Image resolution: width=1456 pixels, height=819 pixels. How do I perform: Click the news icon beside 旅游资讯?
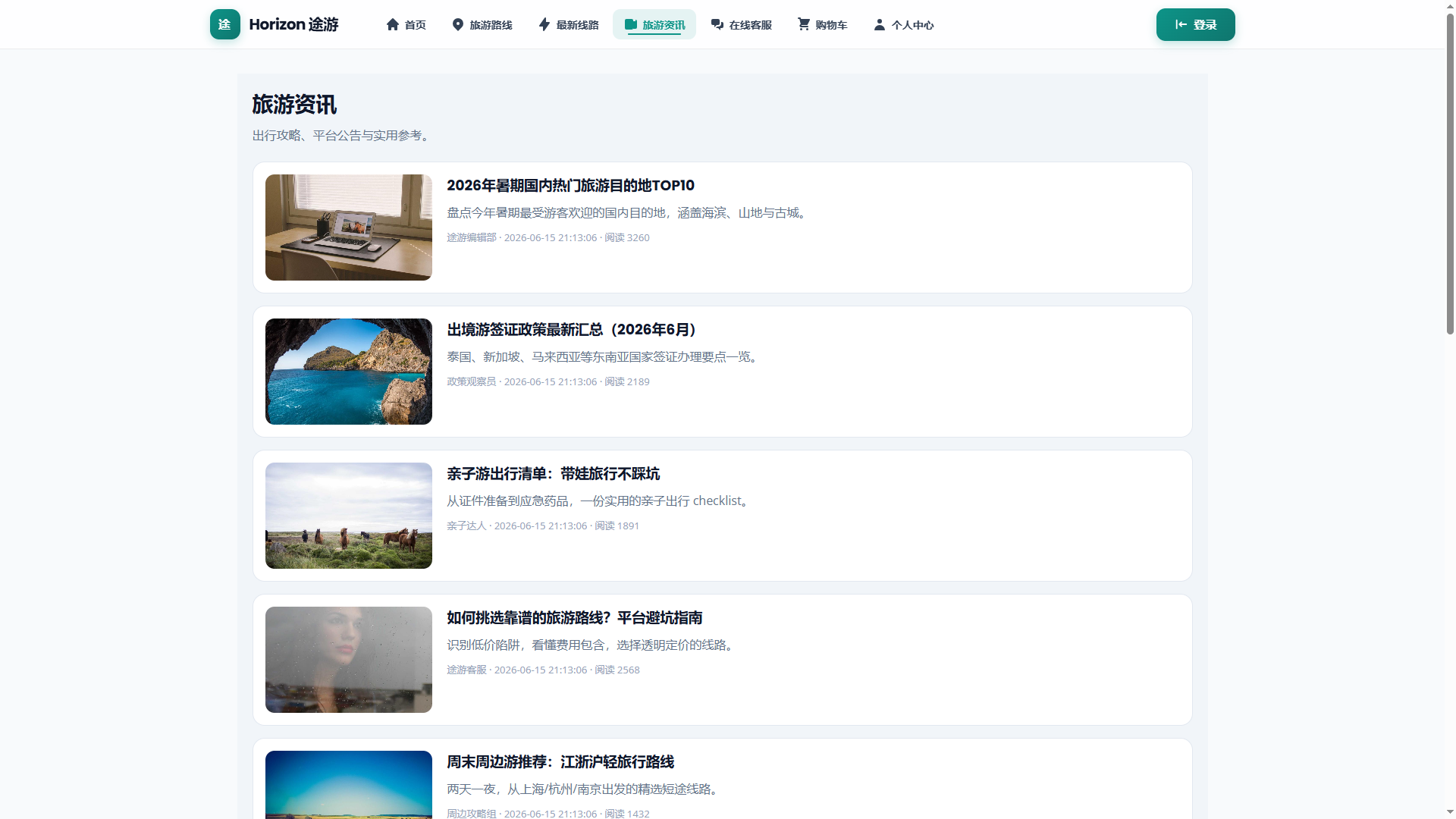631,24
